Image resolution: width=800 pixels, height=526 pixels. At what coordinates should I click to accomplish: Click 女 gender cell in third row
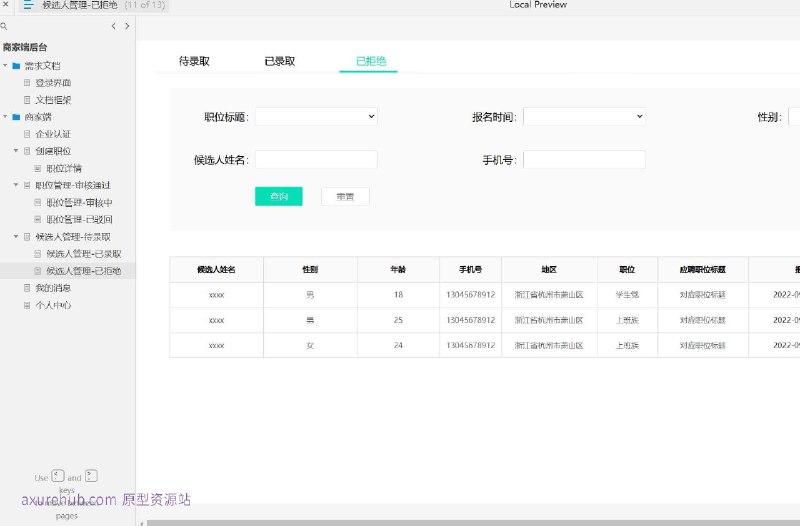310,345
